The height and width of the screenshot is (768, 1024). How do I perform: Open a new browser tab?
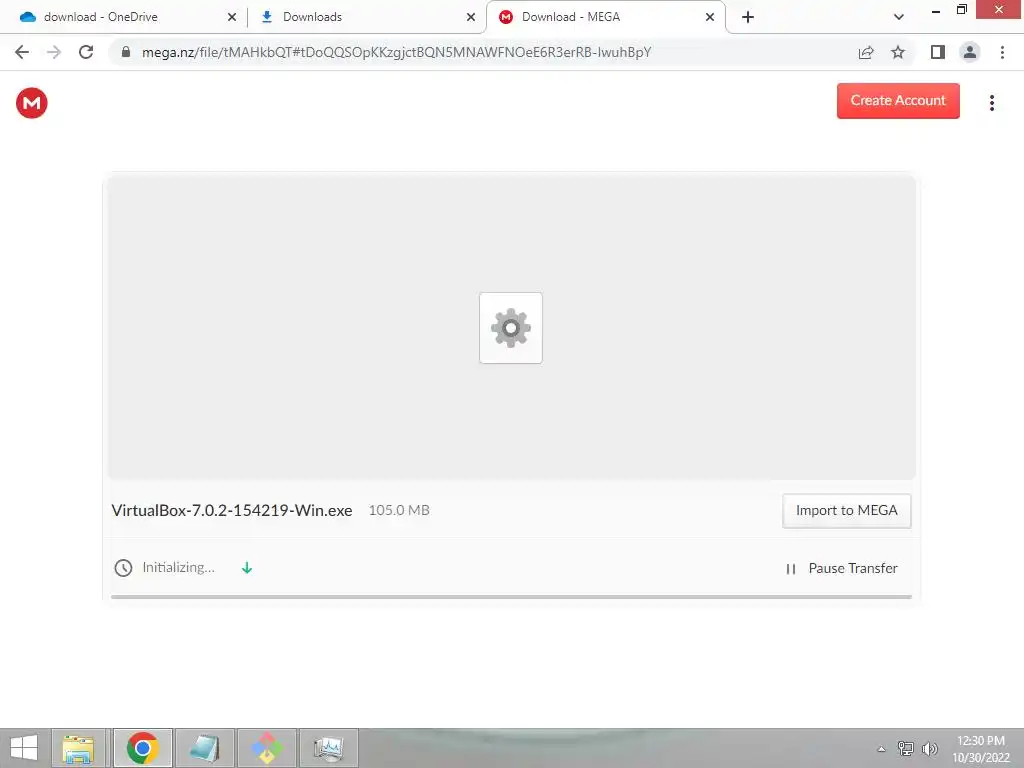tap(748, 17)
